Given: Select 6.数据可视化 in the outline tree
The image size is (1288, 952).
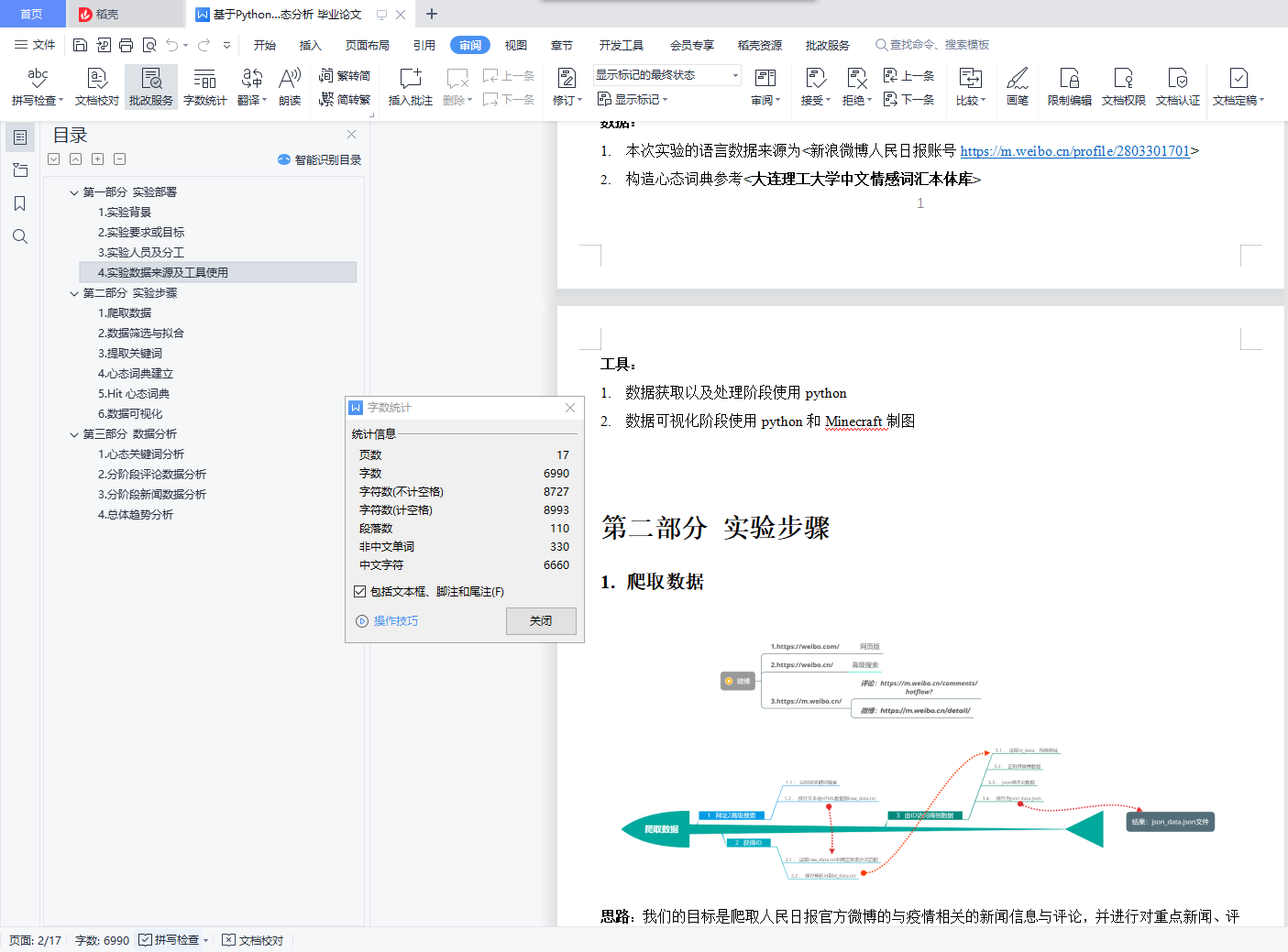Looking at the screenshot, I should click(130, 414).
